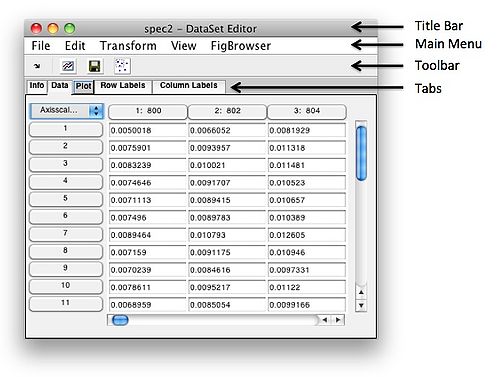Screen dimensions: 500x377
Task: Open the Edit menu
Action: click(75, 46)
